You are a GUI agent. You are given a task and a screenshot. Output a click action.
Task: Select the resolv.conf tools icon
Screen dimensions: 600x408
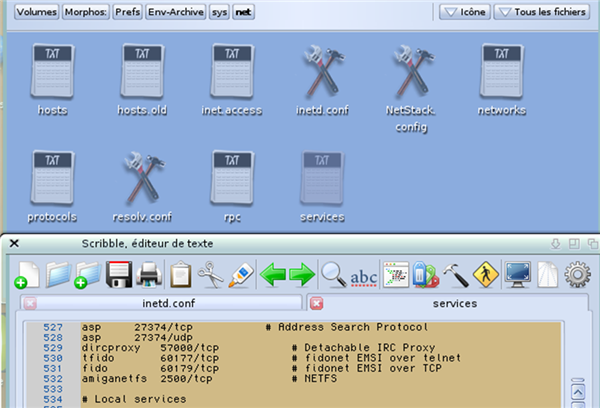(x=143, y=178)
